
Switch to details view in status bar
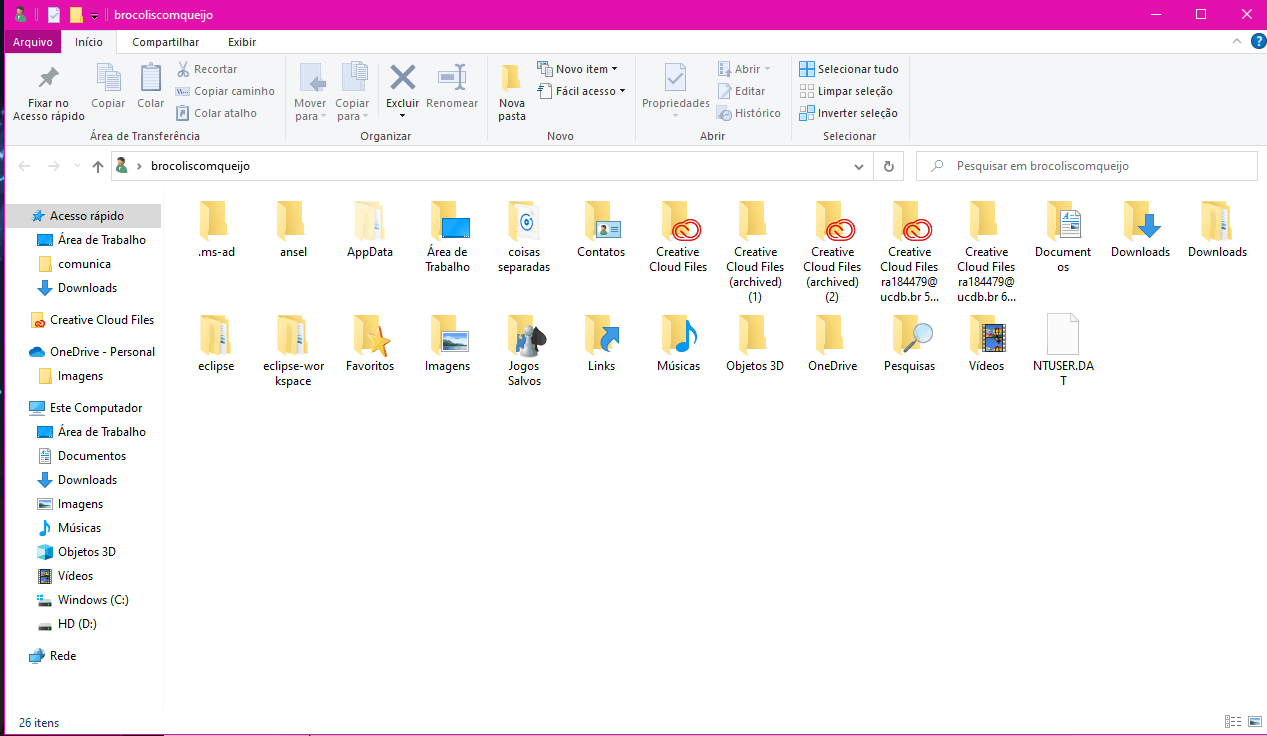(1232, 722)
